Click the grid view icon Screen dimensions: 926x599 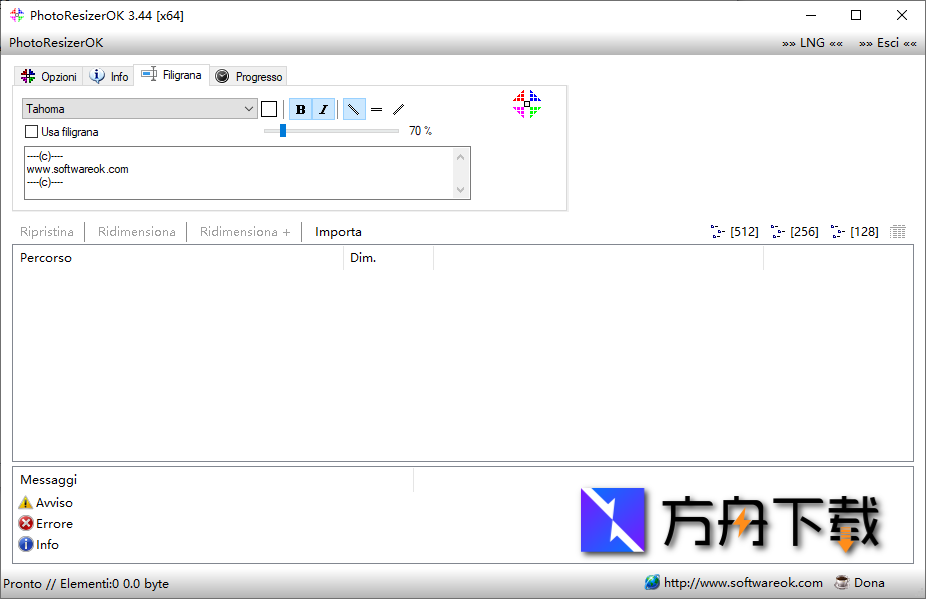tap(897, 232)
